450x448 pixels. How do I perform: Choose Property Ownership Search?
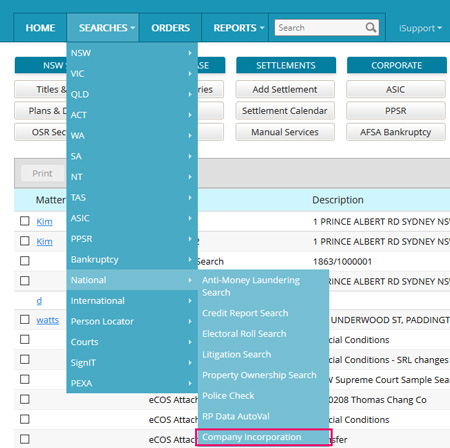[263, 375]
